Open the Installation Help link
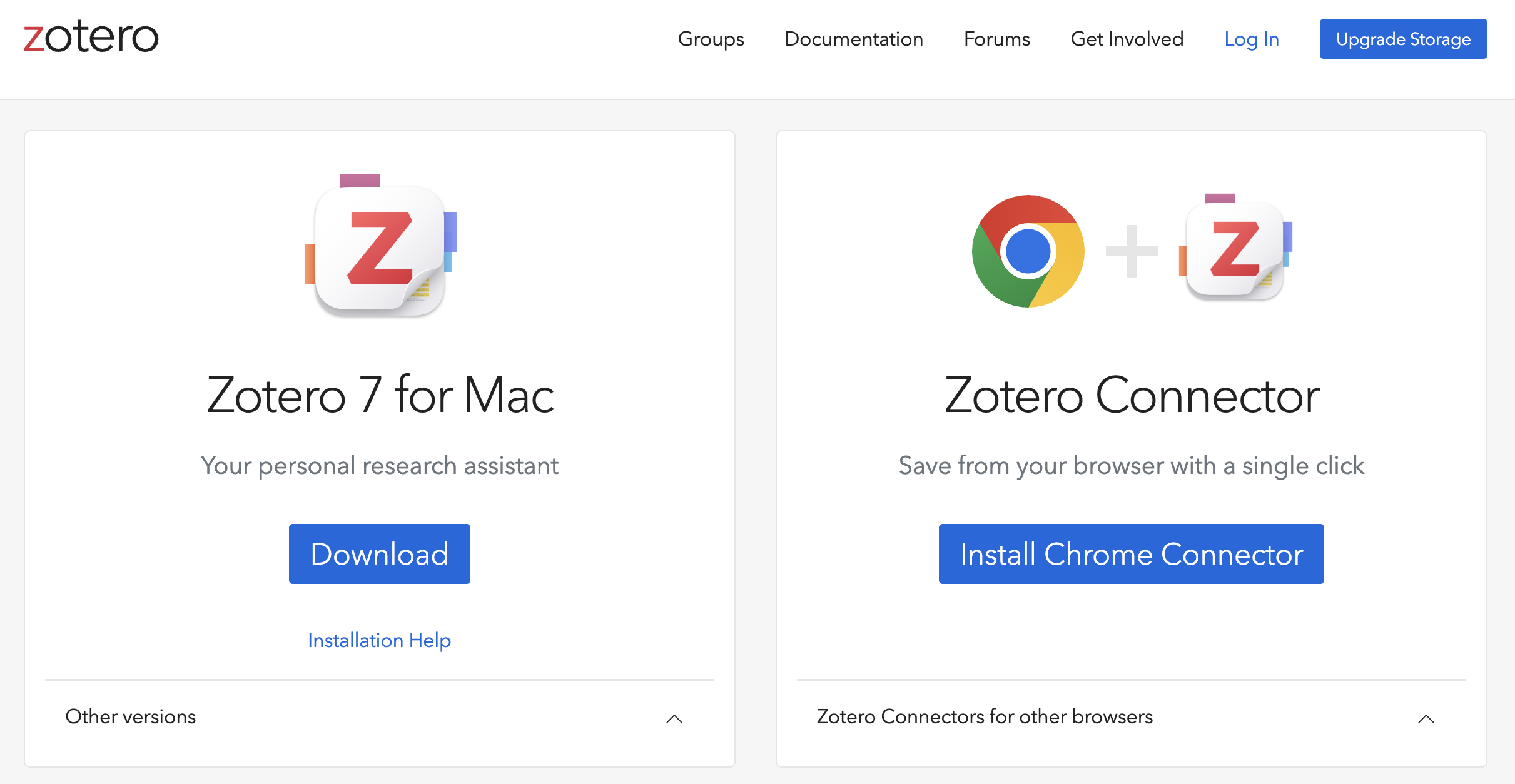This screenshot has width=1515, height=784. (380, 640)
